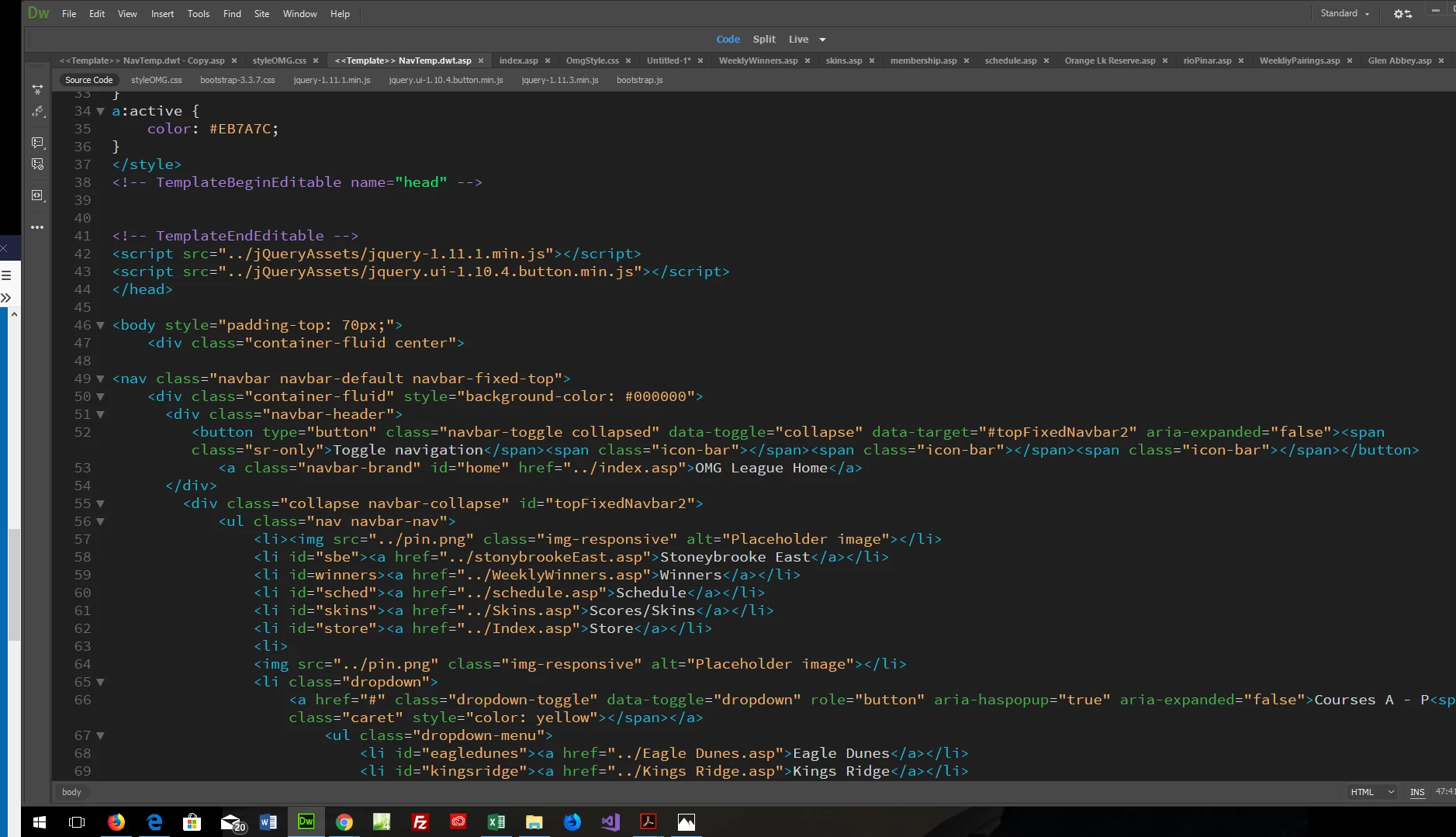1456x837 pixels.
Task: Switch to Live view
Action: coord(798,40)
